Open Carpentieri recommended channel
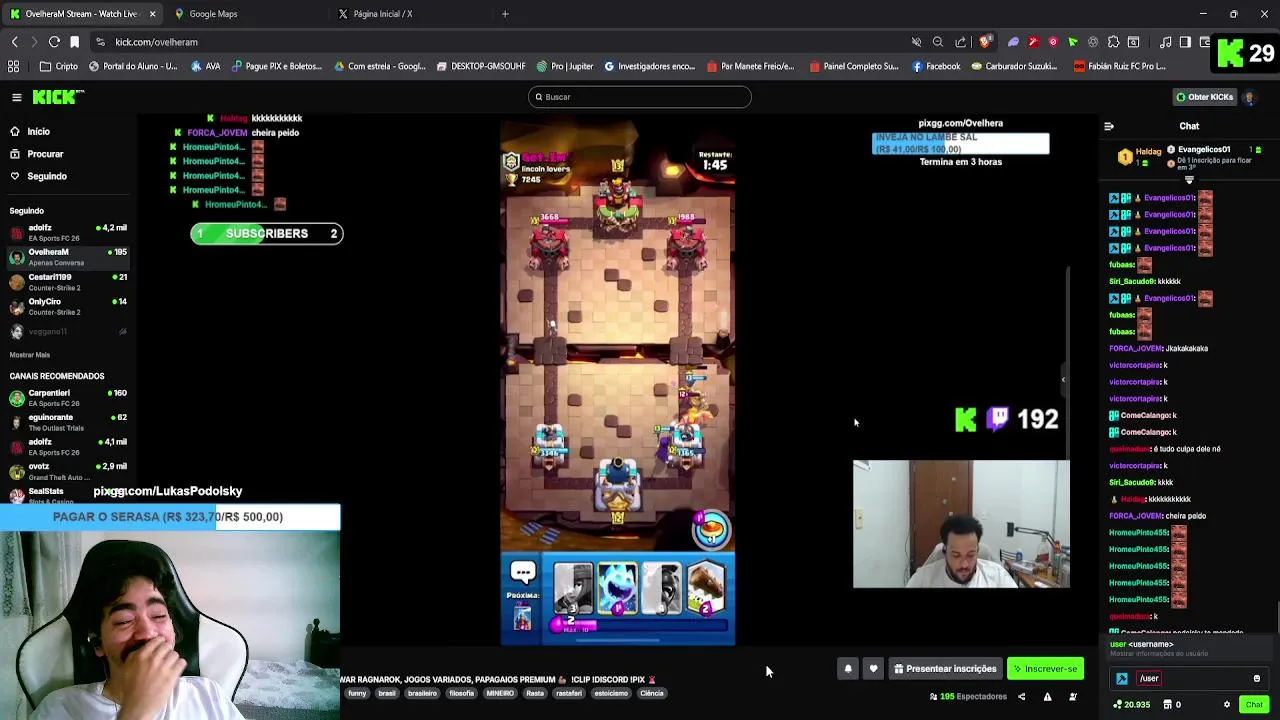 (x=68, y=398)
